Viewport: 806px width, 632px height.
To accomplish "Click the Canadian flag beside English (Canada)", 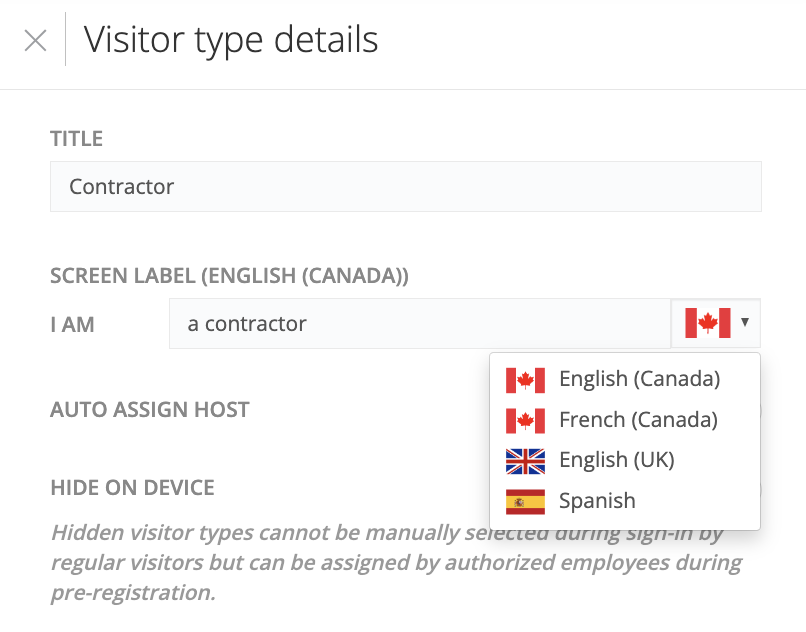I will [x=524, y=380].
